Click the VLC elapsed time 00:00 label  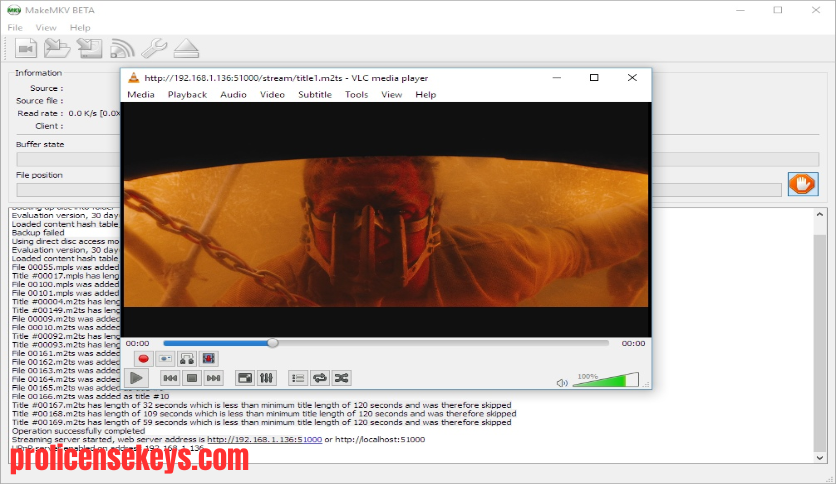[x=138, y=343]
